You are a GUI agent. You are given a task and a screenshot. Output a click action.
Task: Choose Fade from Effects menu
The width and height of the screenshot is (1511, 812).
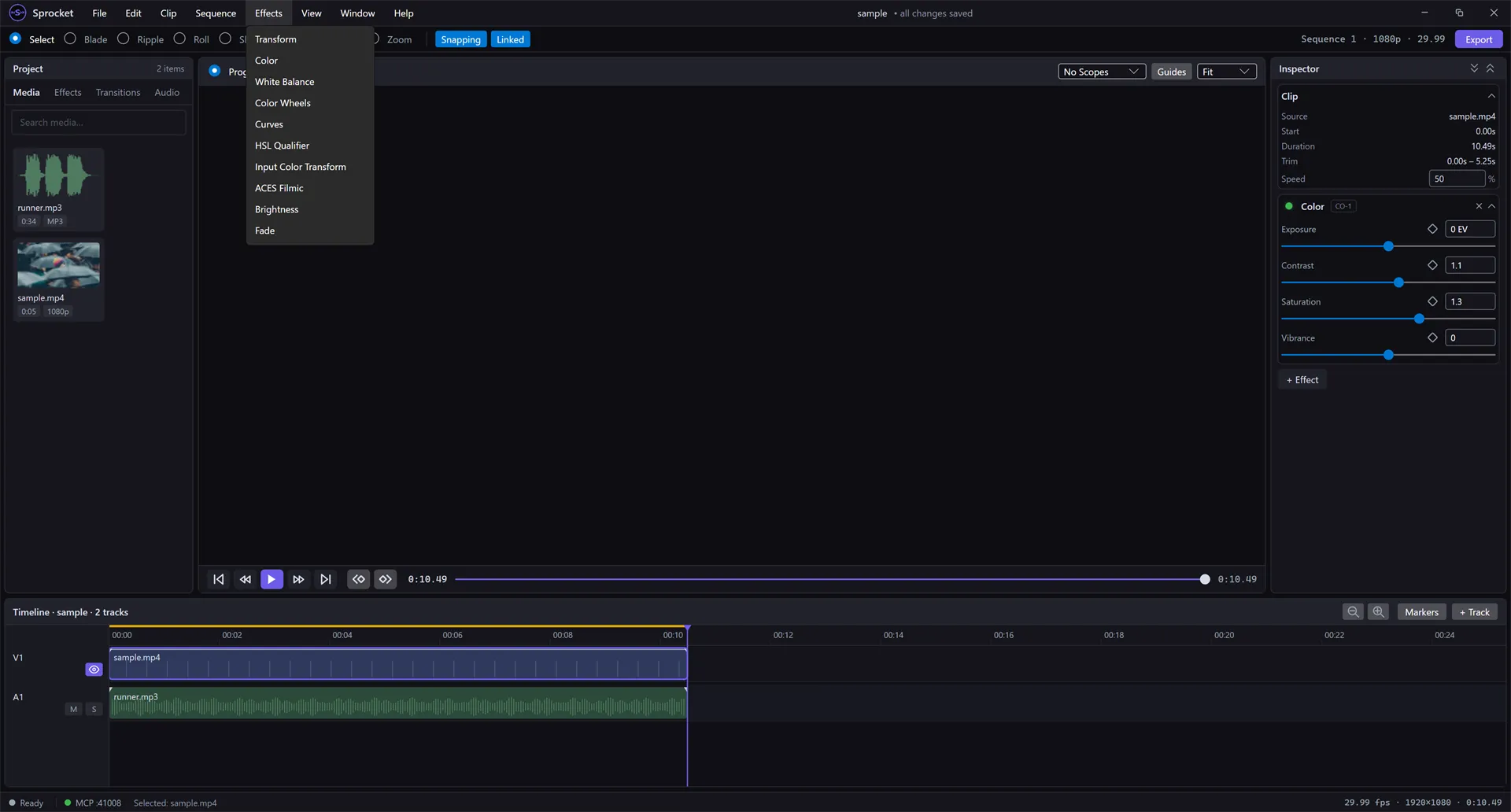pyautogui.click(x=309, y=231)
